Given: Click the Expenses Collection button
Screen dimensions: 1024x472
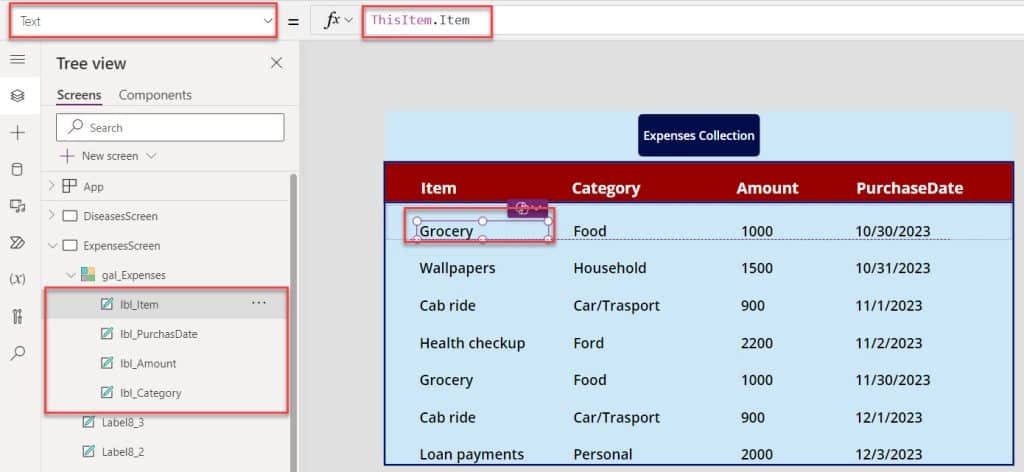Looking at the screenshot, I should pos(699,135).
